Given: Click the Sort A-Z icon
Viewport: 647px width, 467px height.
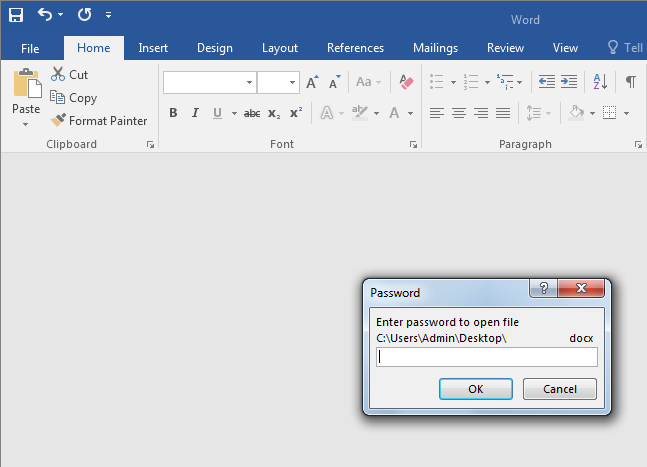Looking at the screenshot, I should tap(600, 82).
